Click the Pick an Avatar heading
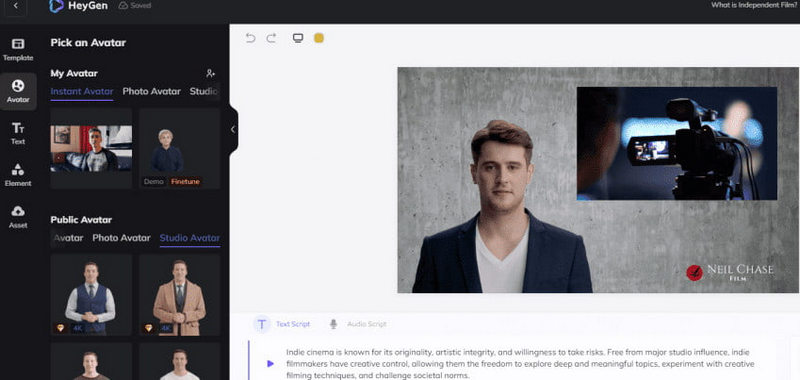800x380 pixels. tap(88, 43)
